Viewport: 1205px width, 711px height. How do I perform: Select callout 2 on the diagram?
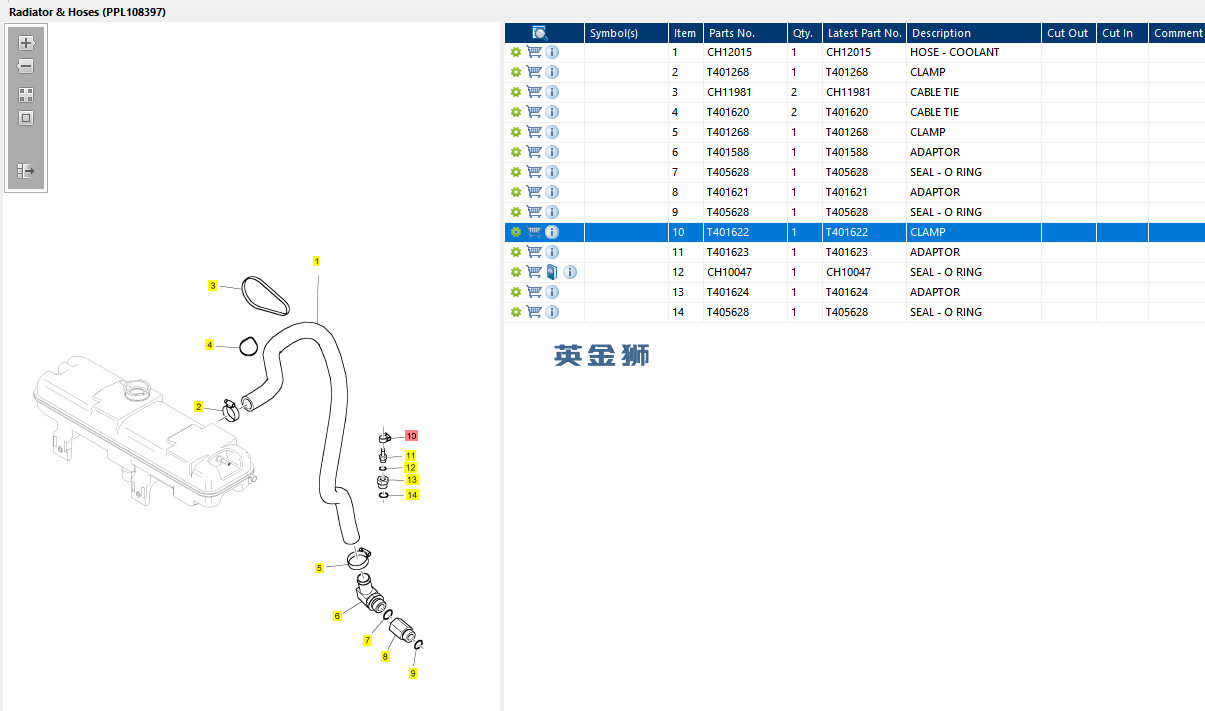pyautogui.click(x=198, y=407)
